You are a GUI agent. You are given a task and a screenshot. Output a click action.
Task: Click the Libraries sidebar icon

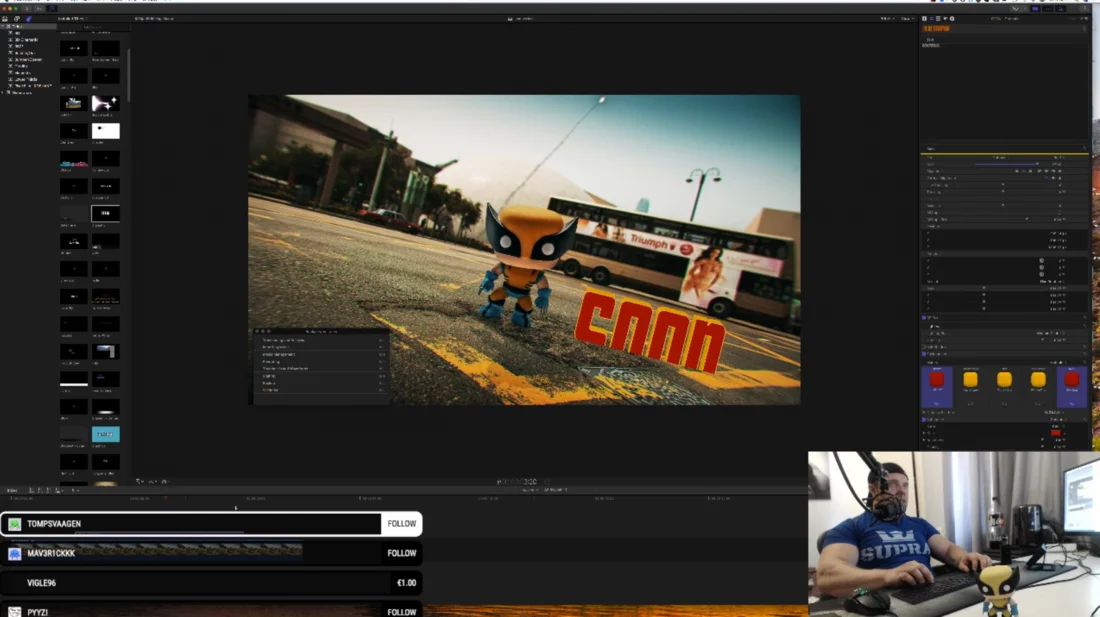point(7,18)
